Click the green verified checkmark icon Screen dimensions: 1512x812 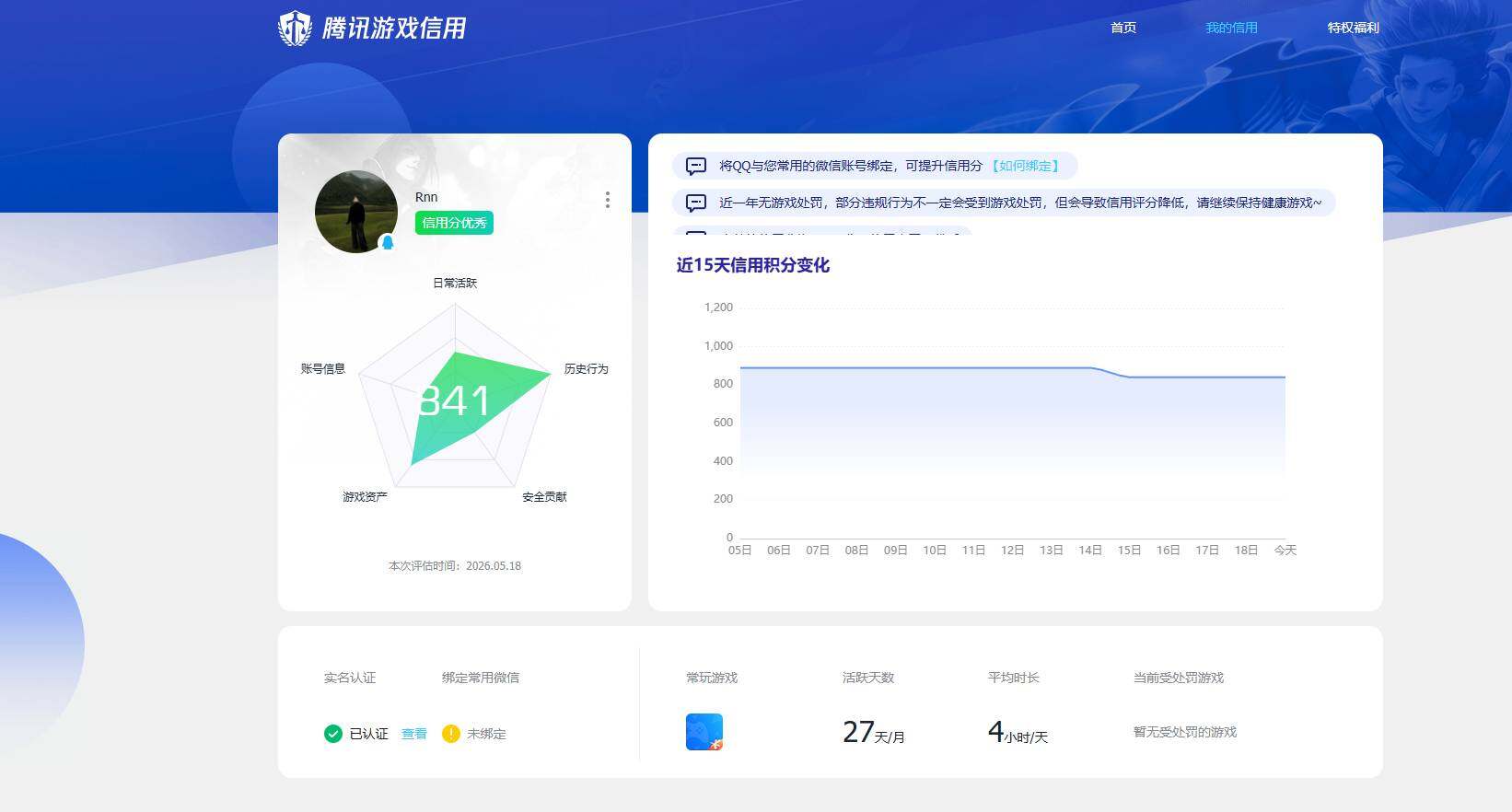point(333,734)
